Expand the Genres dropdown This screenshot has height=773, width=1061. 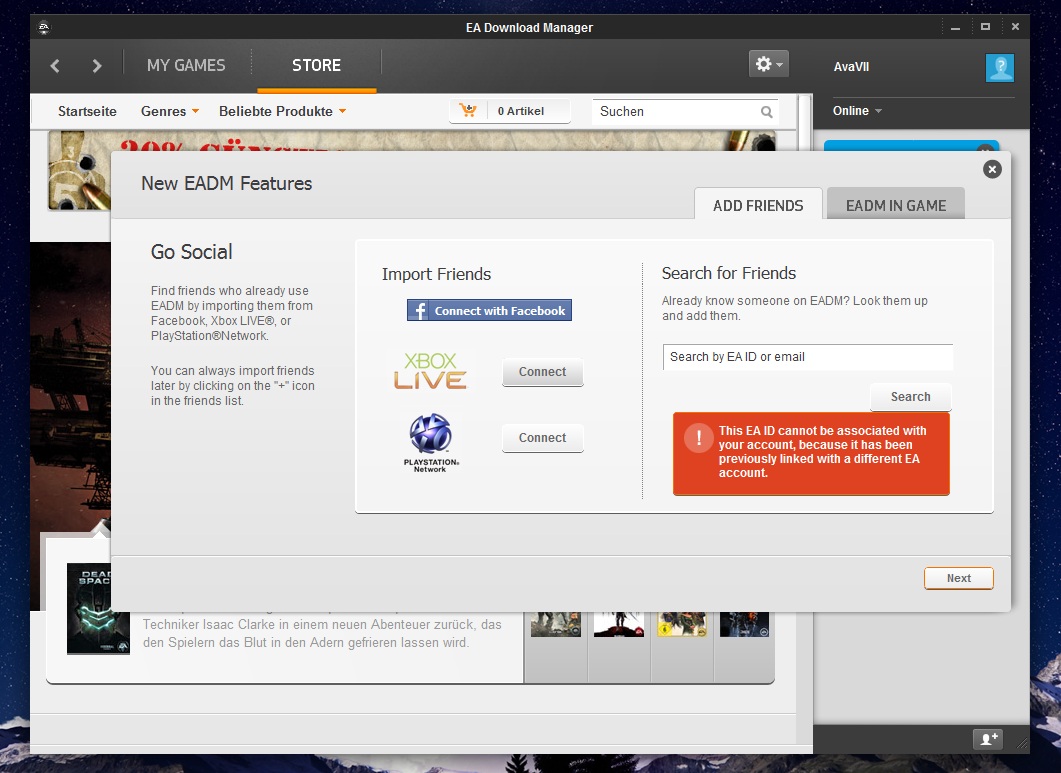170,111
